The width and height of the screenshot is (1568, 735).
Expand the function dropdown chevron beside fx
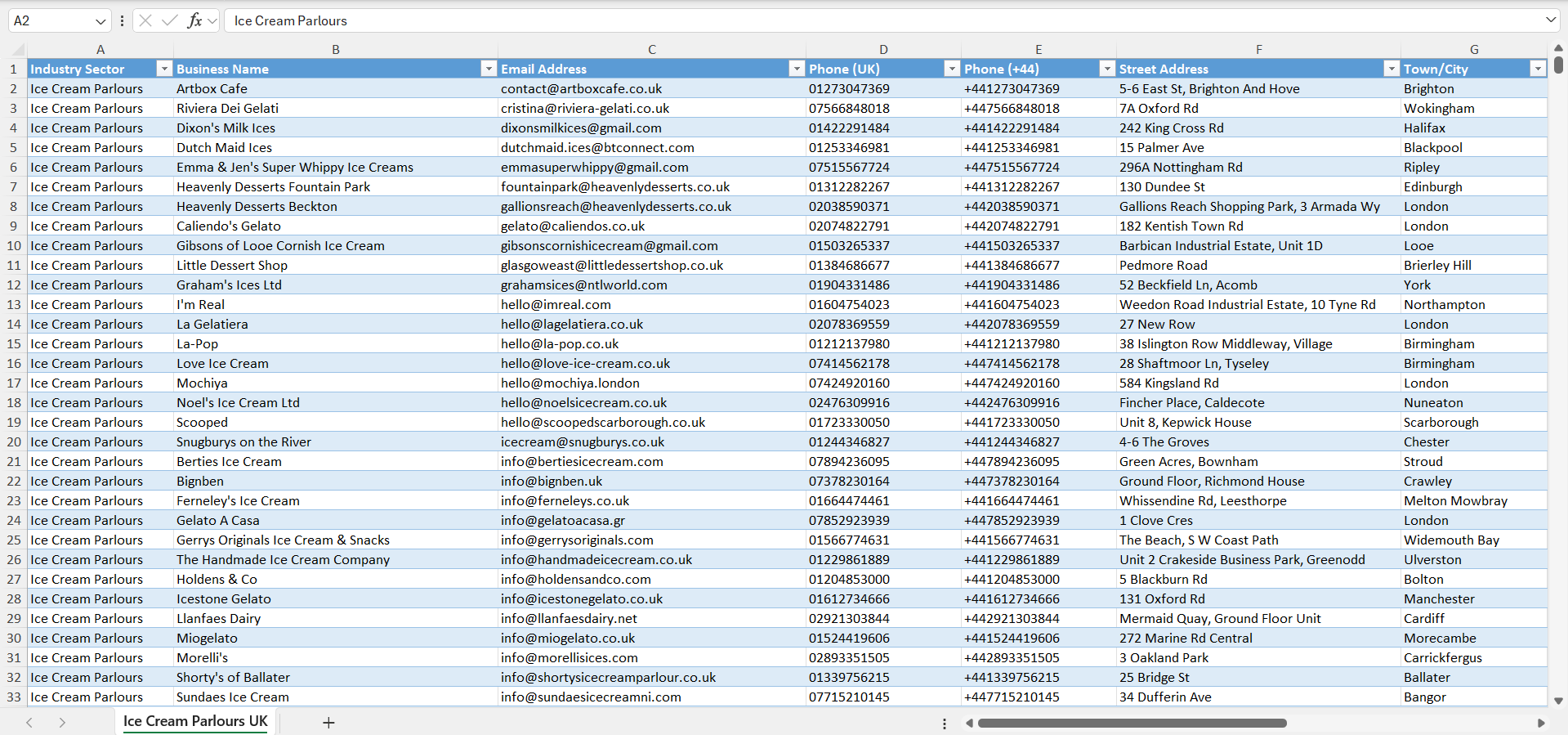pos(212,21)
